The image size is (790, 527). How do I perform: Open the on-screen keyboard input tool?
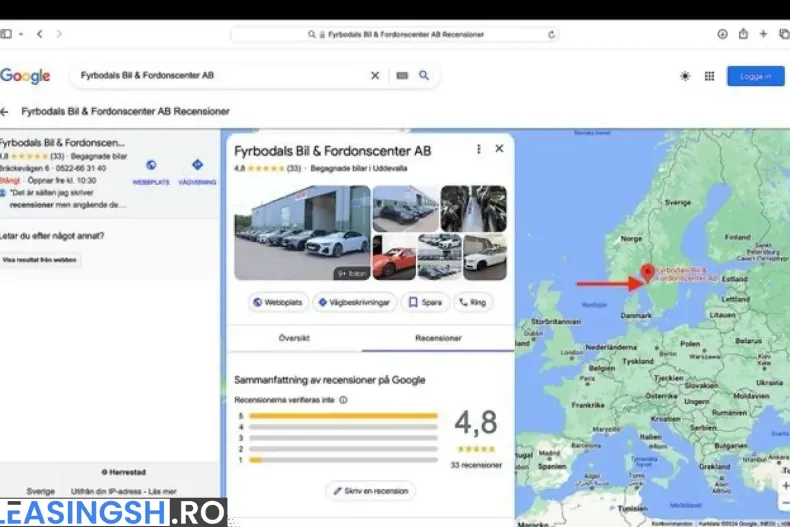tap(402, 75)
